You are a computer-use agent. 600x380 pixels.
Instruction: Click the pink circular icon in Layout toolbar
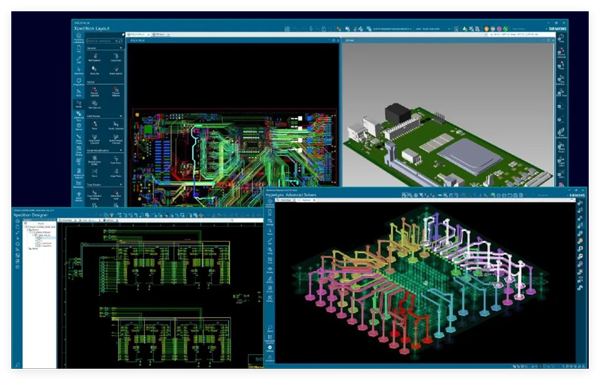[x=499, y=29]
